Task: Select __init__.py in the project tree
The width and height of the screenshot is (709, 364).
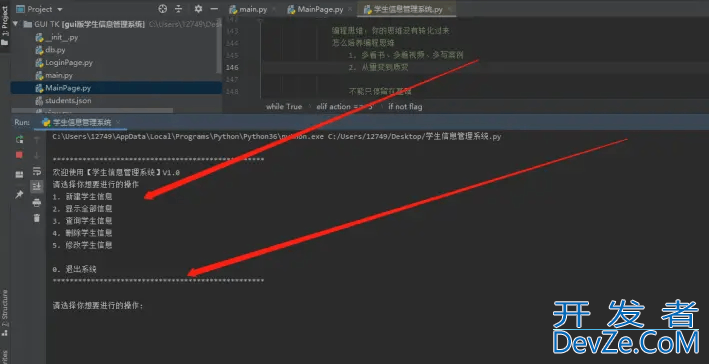Action: [x=57, y=38]
